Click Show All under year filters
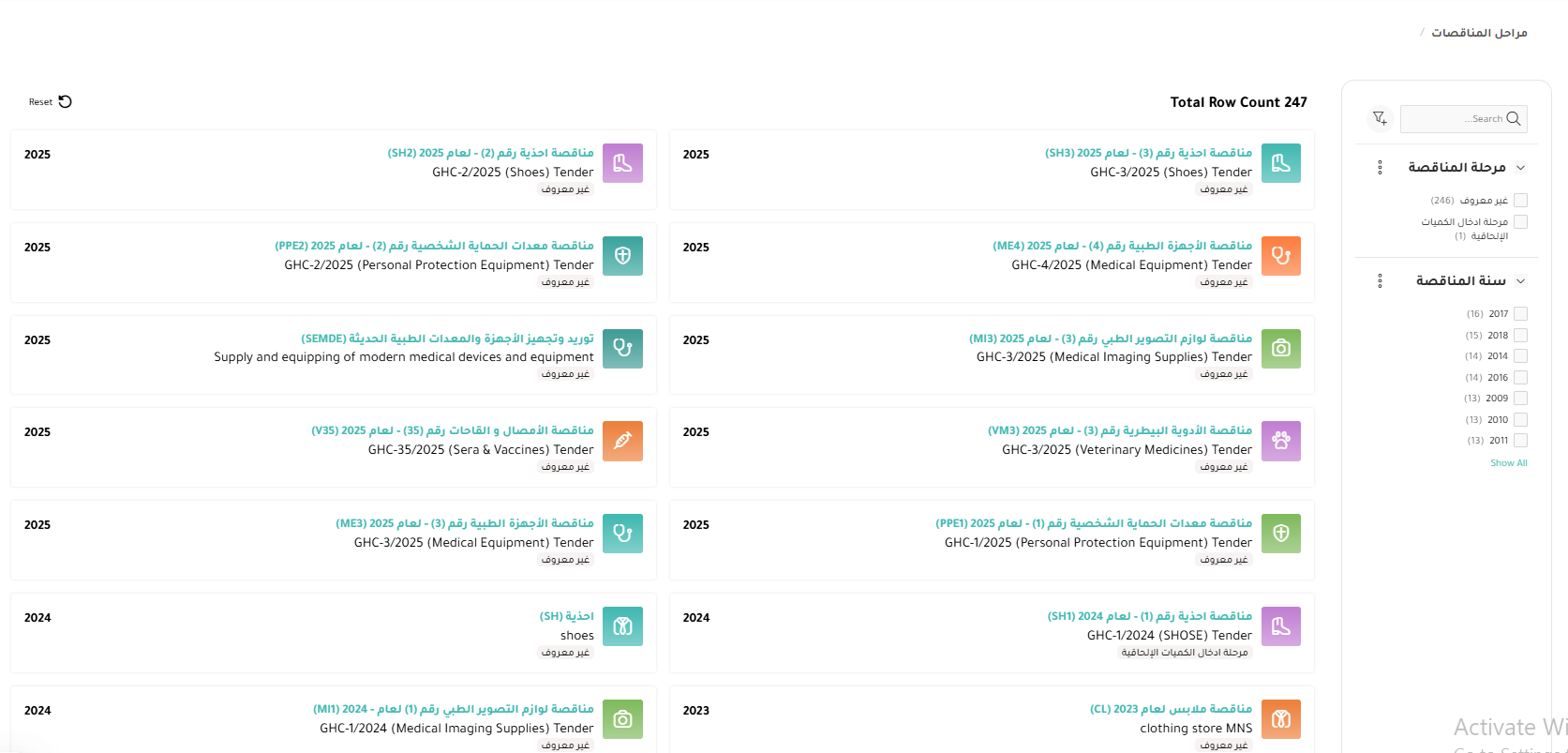 point(1508,463)
